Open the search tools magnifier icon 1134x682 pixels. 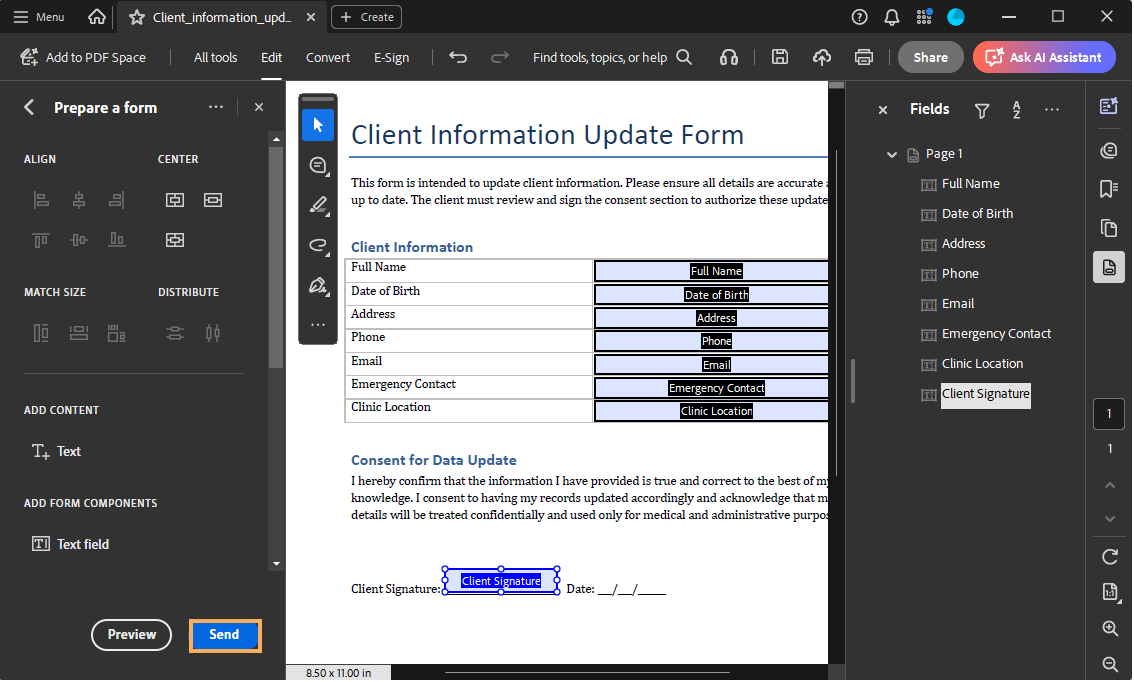pos(684,57)
